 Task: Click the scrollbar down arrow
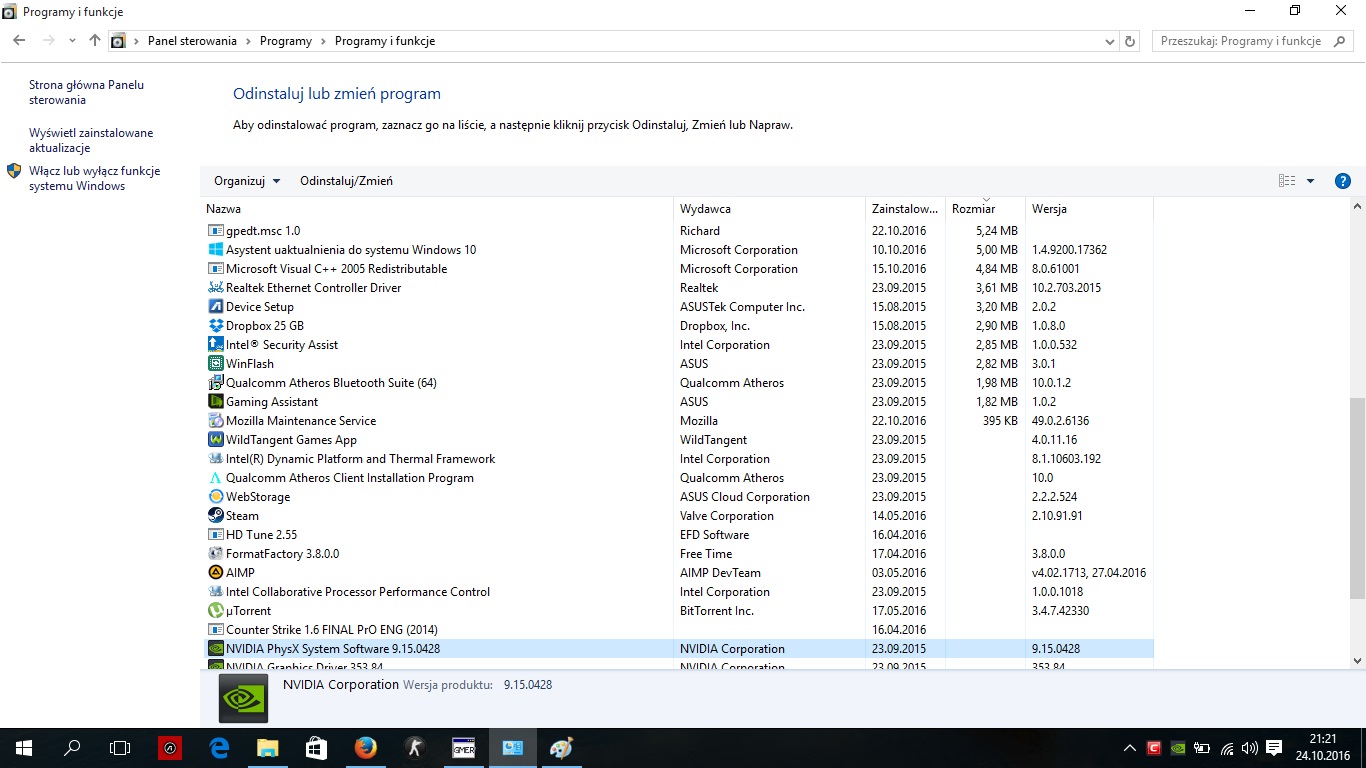[x=1357, y=661]
